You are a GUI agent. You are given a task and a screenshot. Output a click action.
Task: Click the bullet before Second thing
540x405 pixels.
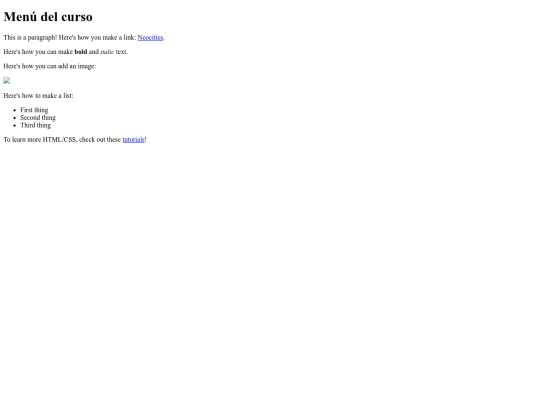click(x=14, y=118)
